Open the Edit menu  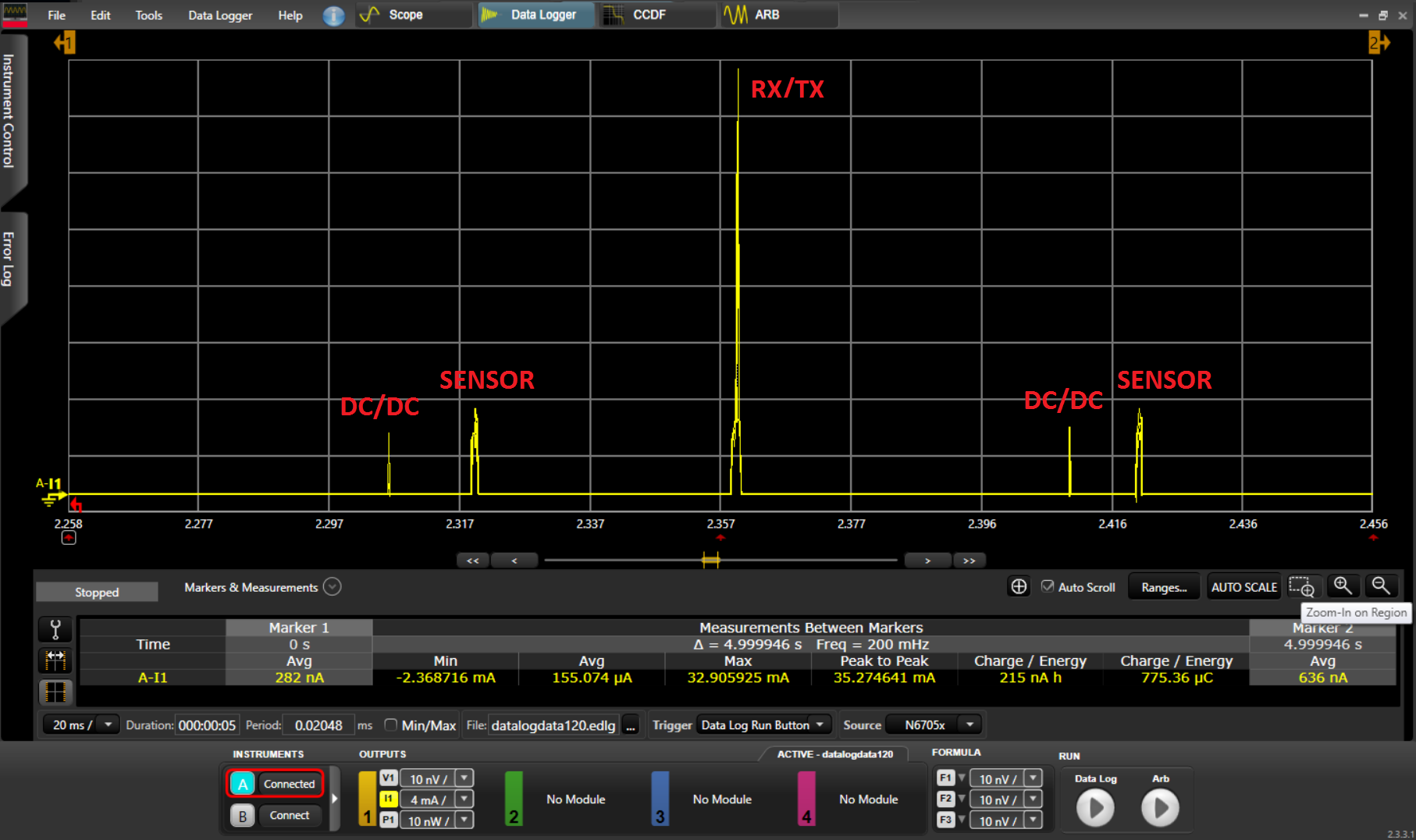[101, 15]
